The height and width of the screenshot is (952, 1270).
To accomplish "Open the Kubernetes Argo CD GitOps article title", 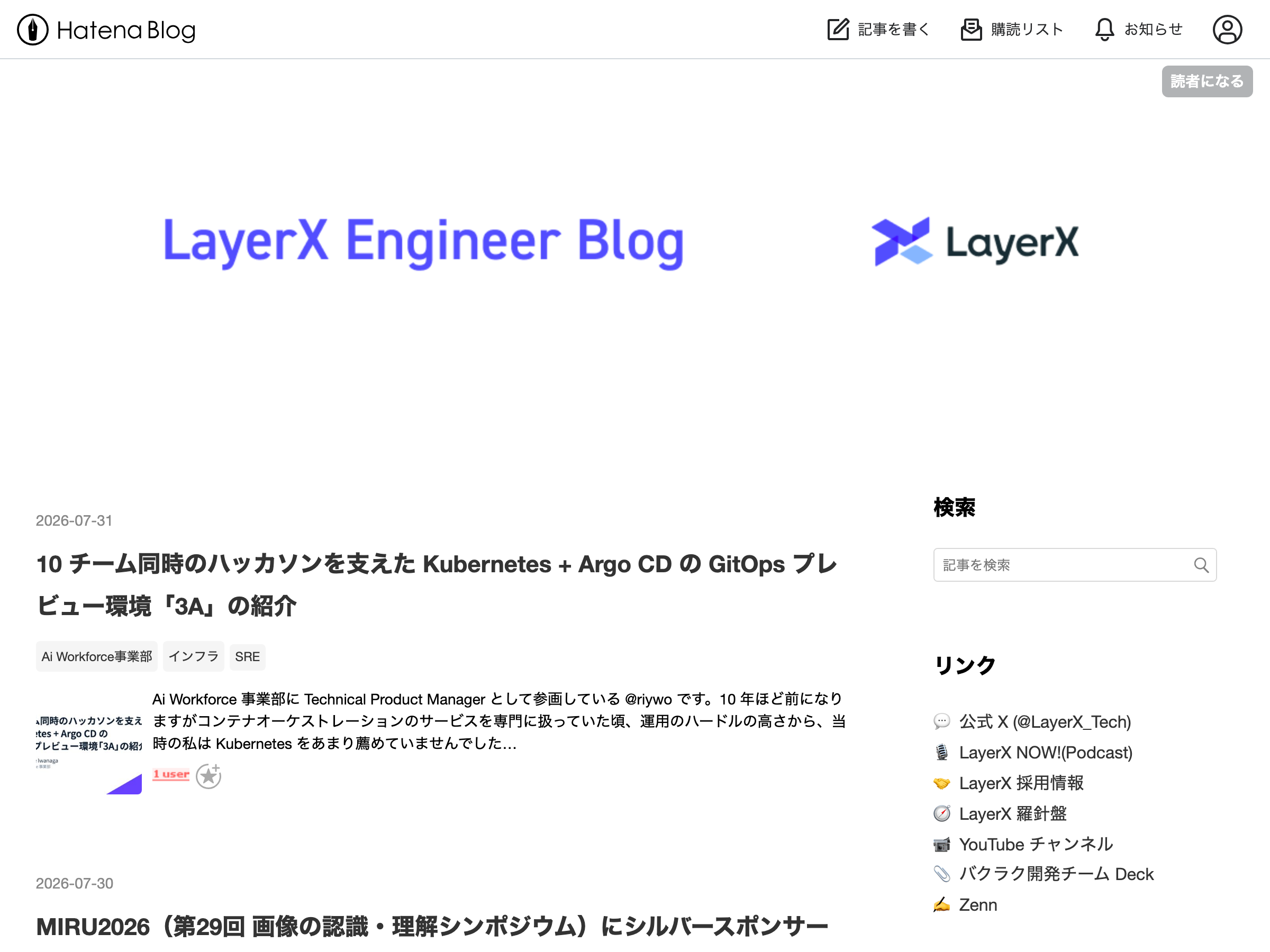I will point(437,585).
